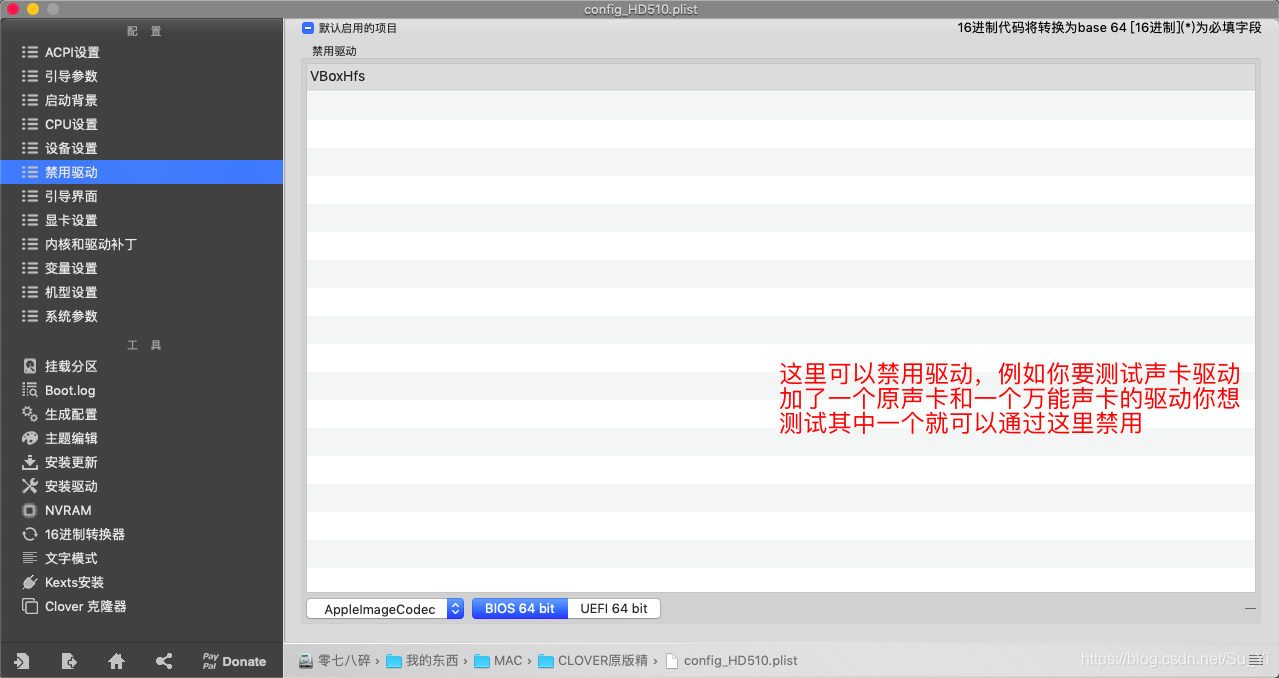This screenshot has width=1279, height=678.
Task: Click the Clover 克隆器 copy icon
Action: 30,606
